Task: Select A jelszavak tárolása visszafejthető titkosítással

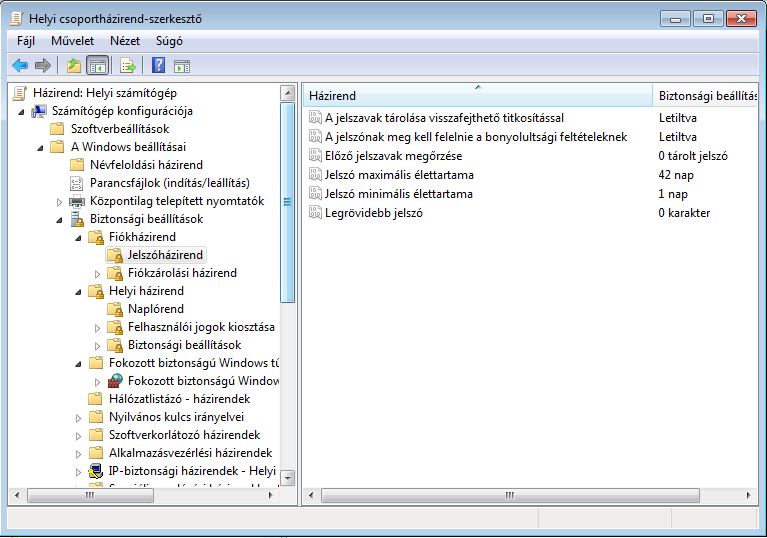Action: tap(444, 118)
